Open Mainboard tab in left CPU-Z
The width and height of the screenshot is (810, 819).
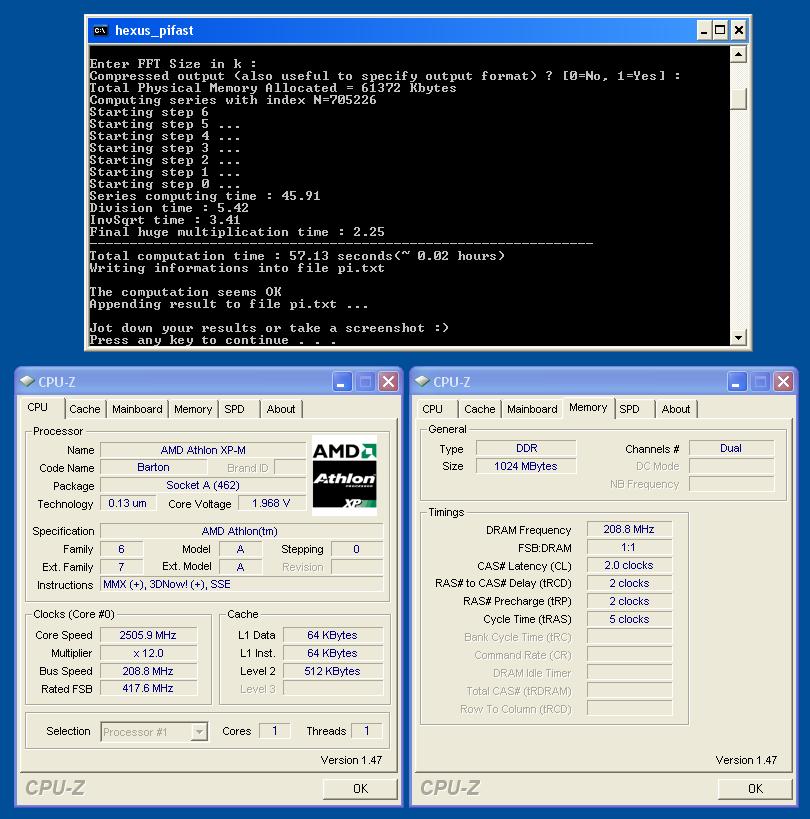pyautogui.click(x=137, y=409)
